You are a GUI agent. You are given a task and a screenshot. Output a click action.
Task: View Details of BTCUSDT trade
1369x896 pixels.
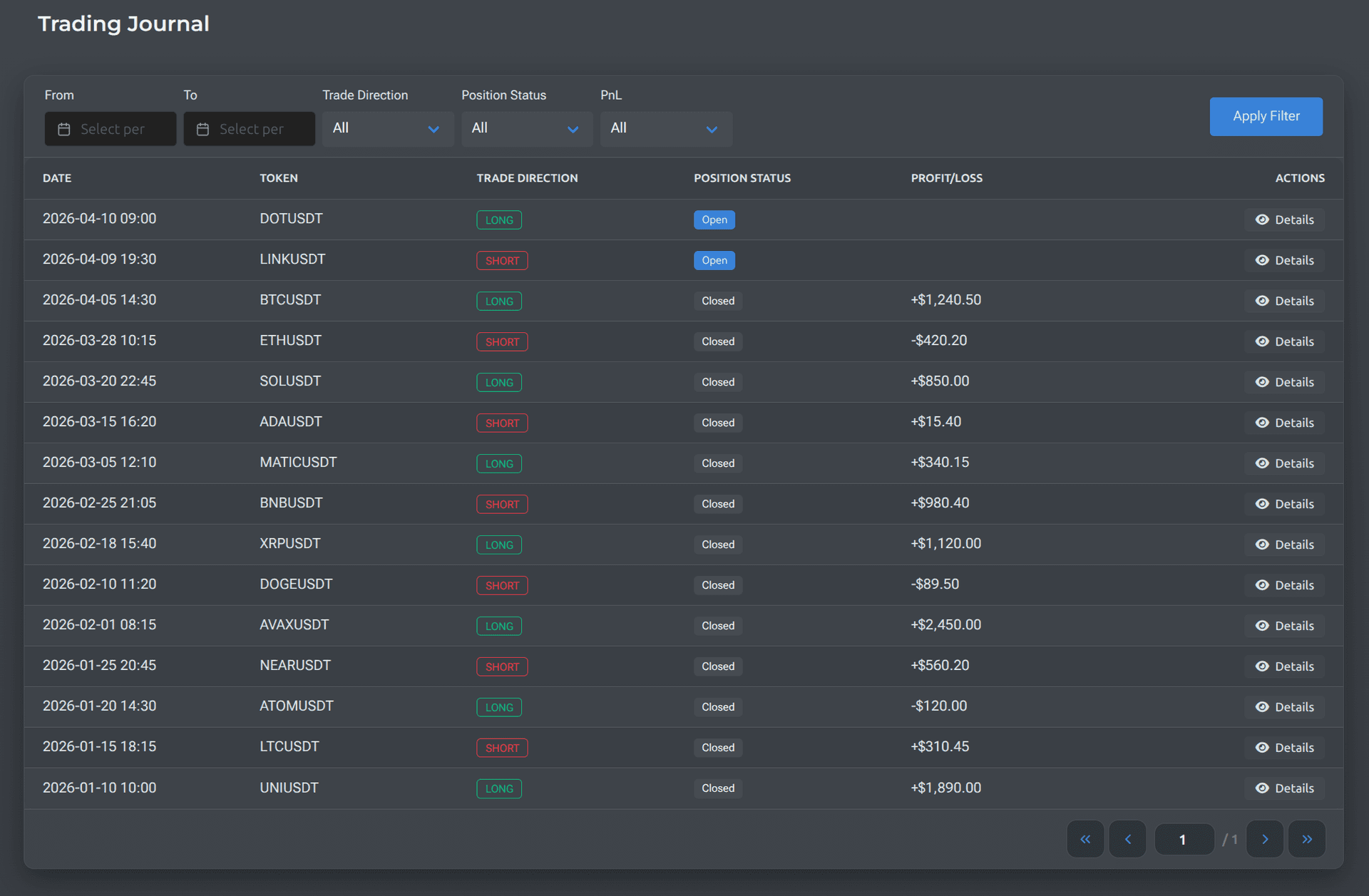click(1285, 301)
